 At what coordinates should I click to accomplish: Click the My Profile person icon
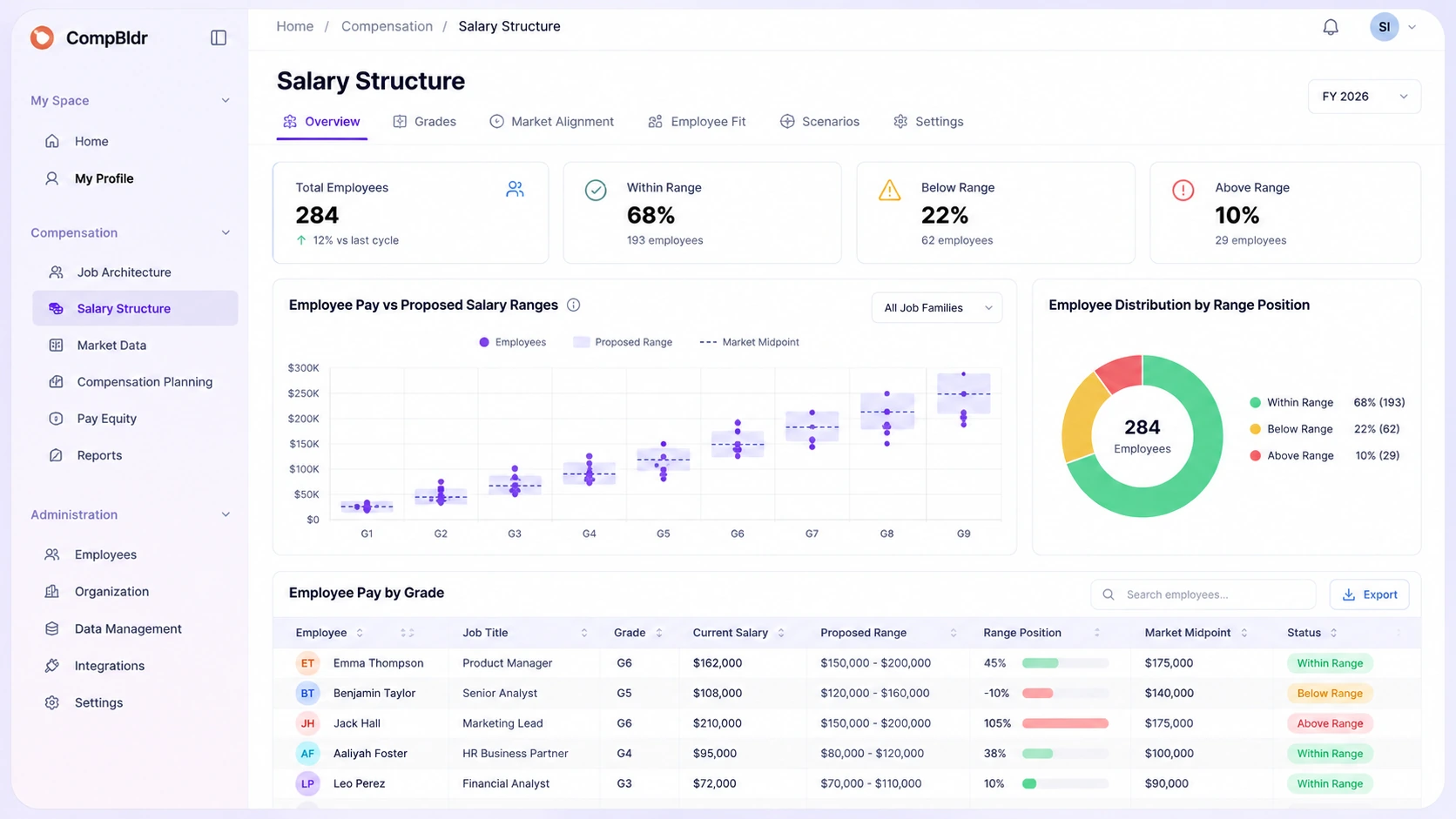pos(52,178)
